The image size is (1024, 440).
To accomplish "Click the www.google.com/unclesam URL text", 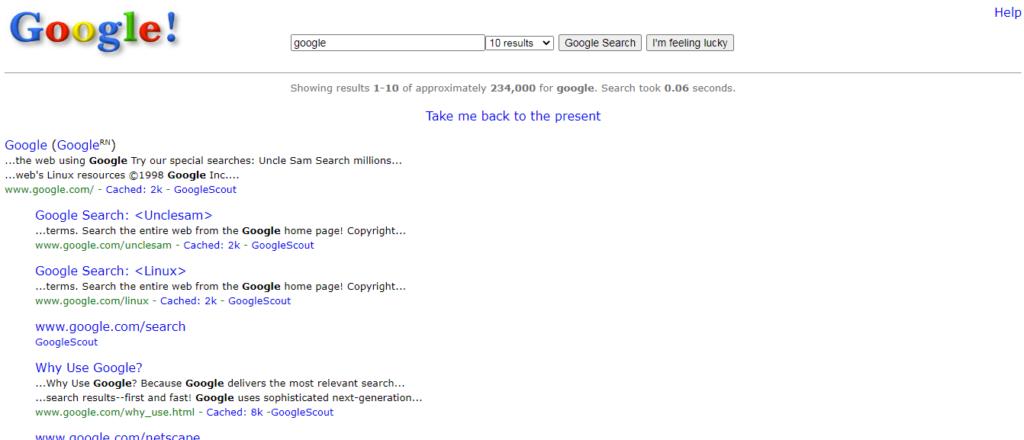I will pyautogui.click(x=103, y=245).
